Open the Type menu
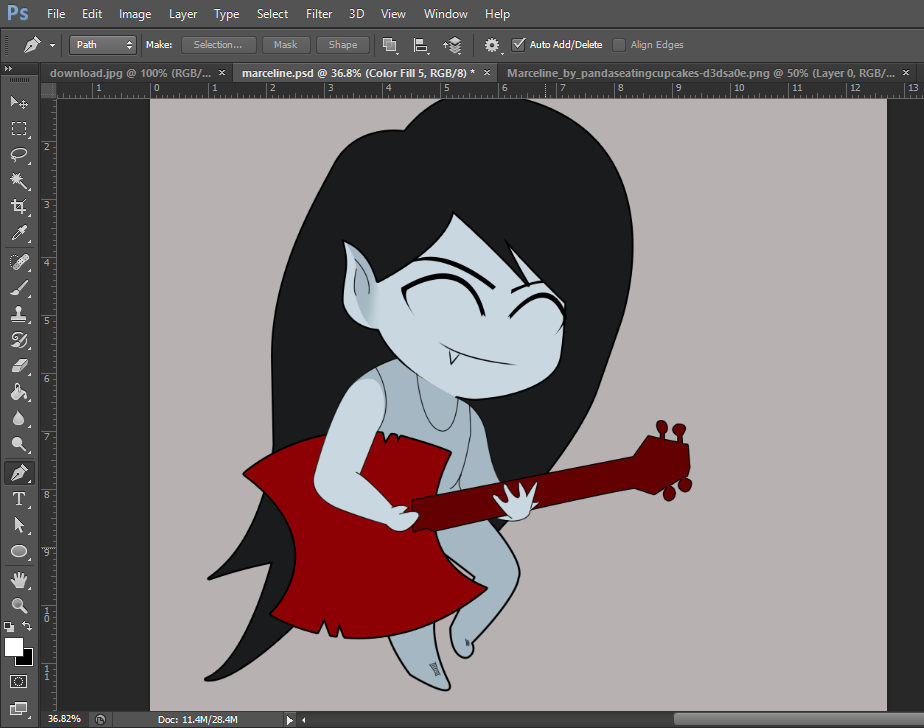Screen dimensions: 924x728 tap(226, 14)
